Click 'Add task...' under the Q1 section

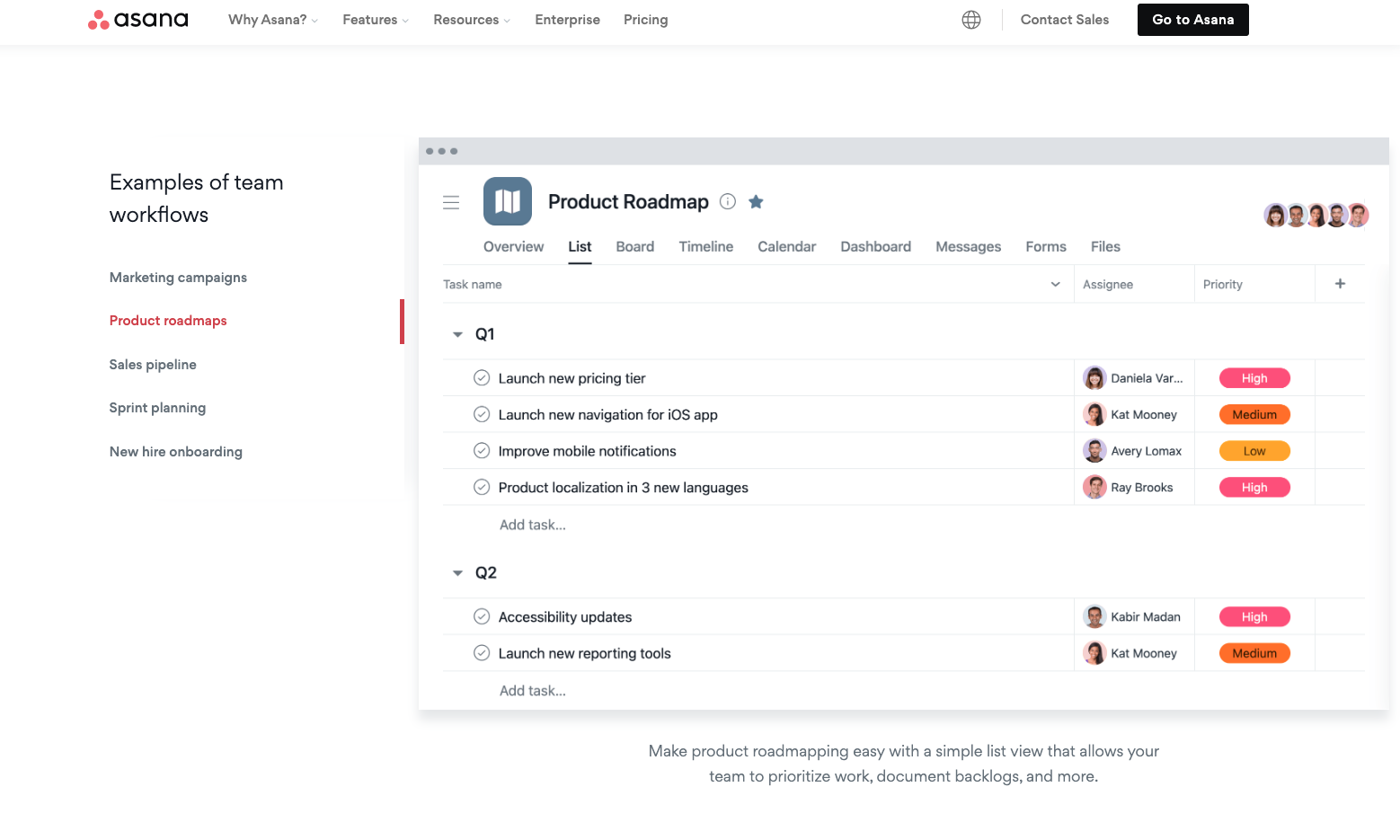[533, 526]
